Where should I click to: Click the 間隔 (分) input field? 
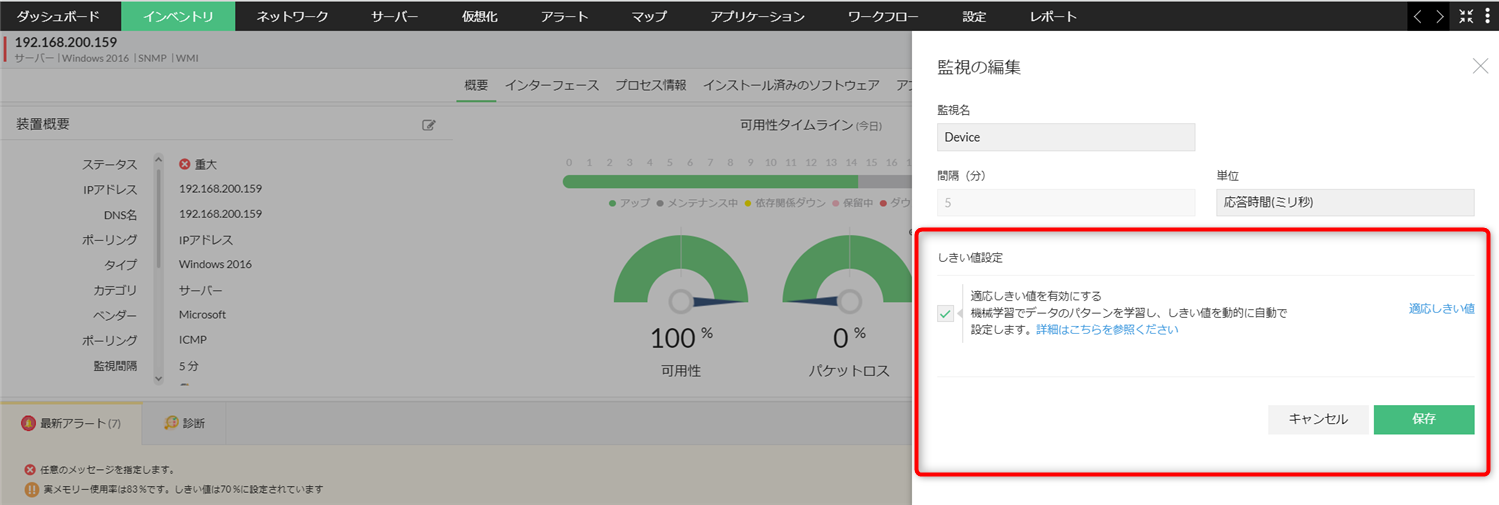click(x=1066, y=202)
